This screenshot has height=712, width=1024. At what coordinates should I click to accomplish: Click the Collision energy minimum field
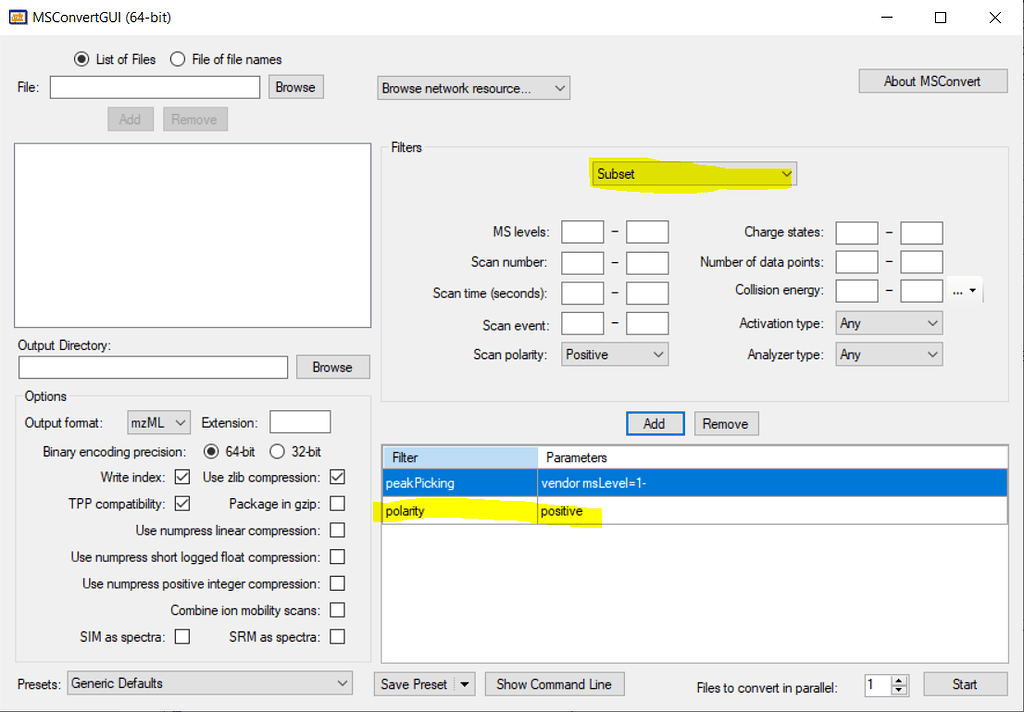coord(857,291)
